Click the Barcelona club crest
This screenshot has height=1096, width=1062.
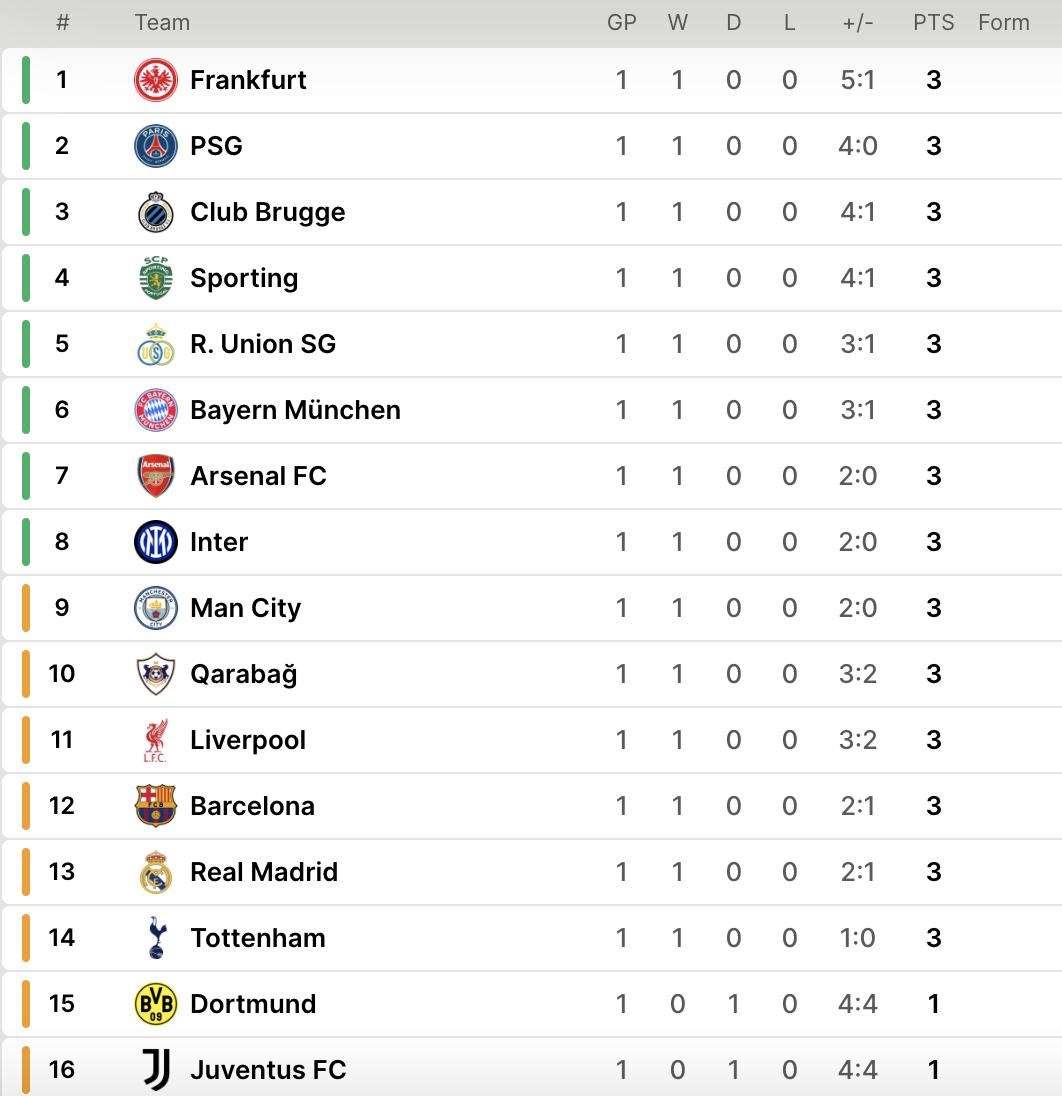click(x=155, y=806)
